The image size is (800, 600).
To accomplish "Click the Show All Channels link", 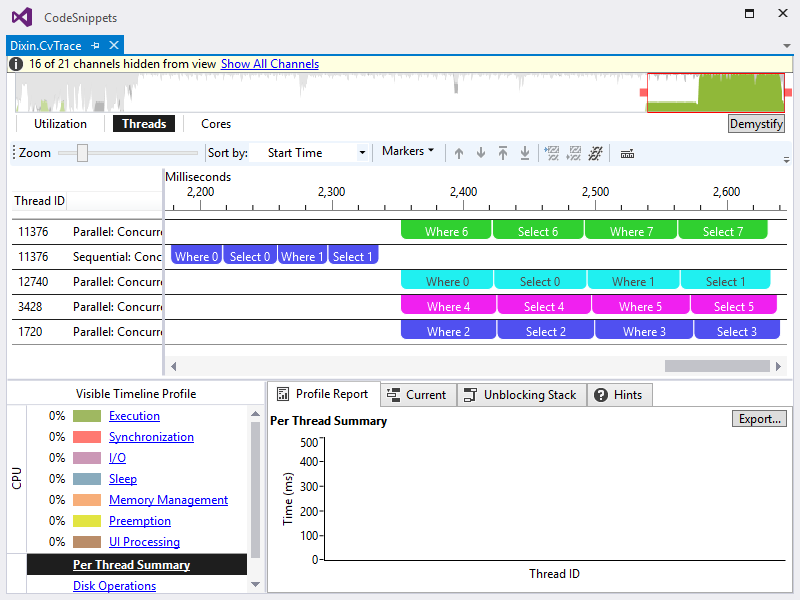I will [270, 64].
